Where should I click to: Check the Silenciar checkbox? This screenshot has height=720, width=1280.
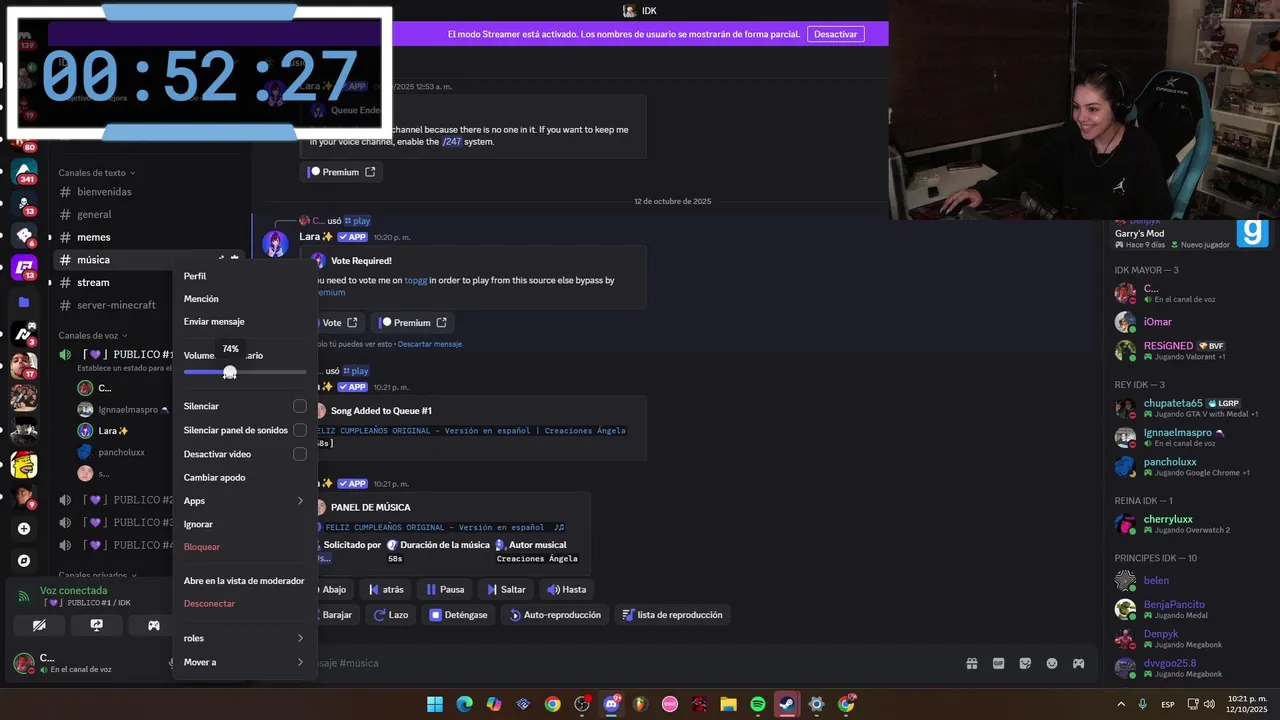click(299, 406)
